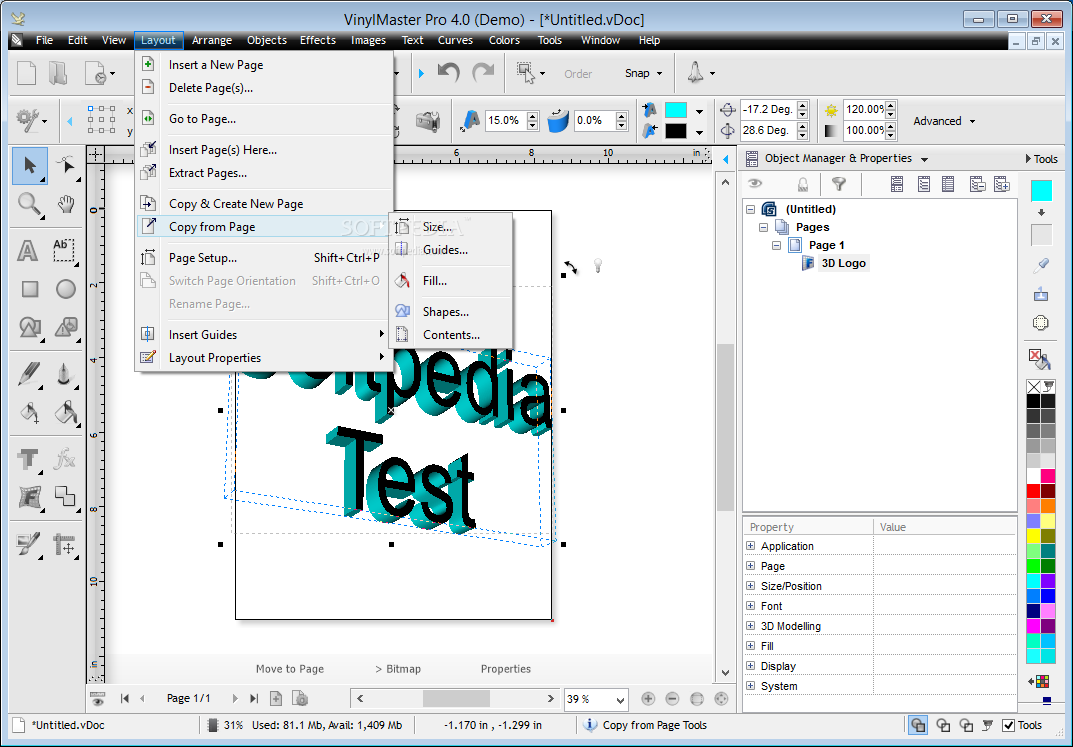Toggle the eye icon at bottom-left of canvas
Viewport: 1073px width, 747px height.
(x=97, y=699)
